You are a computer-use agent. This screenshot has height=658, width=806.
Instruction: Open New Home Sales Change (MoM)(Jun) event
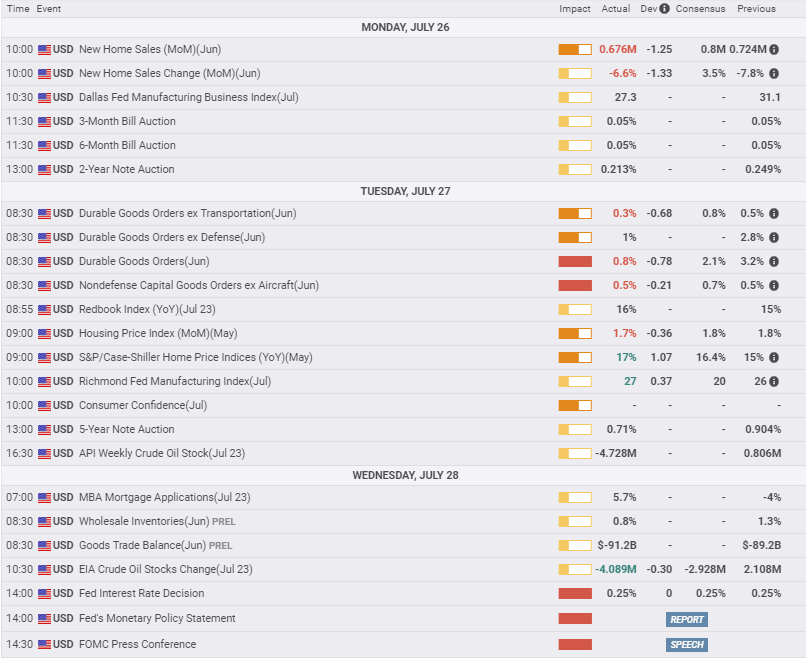[x=170, y=74]
